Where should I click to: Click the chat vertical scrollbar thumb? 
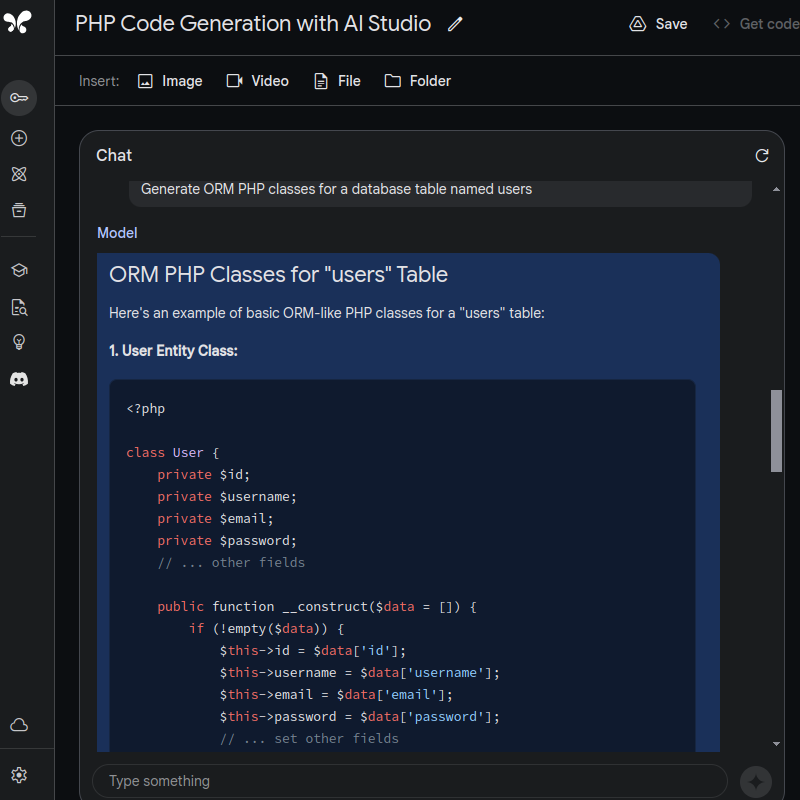(x=776, y=430)
